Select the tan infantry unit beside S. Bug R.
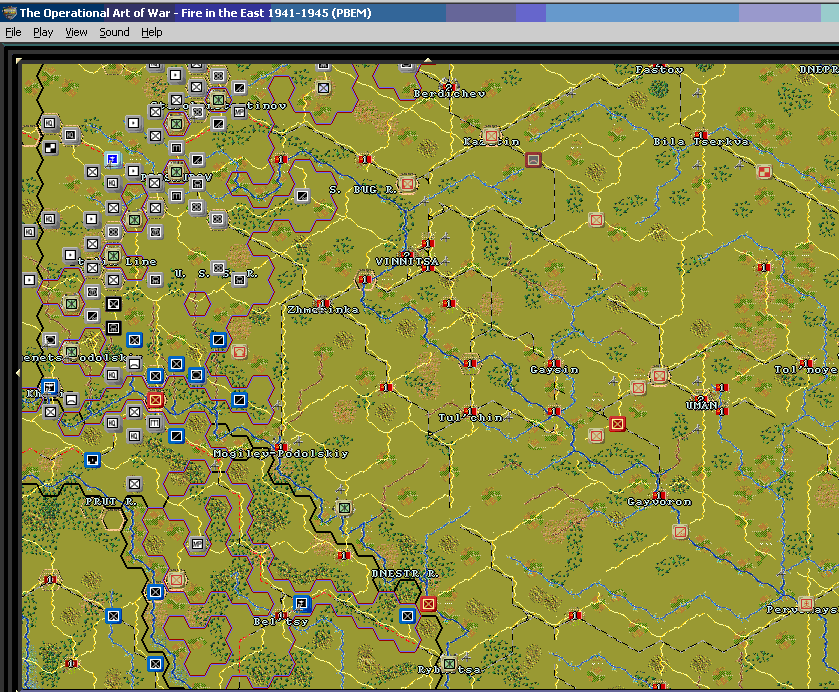839x692 pixels. click(x=407, y=184)
